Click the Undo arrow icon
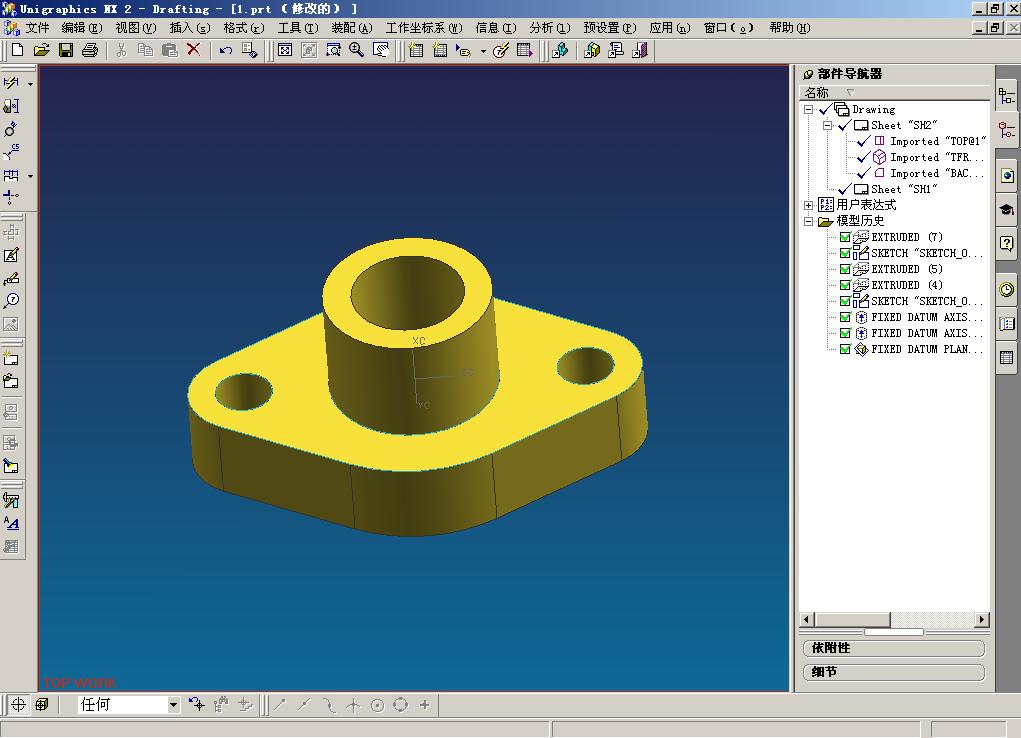Screen dimensions: 1021x738 225,50
